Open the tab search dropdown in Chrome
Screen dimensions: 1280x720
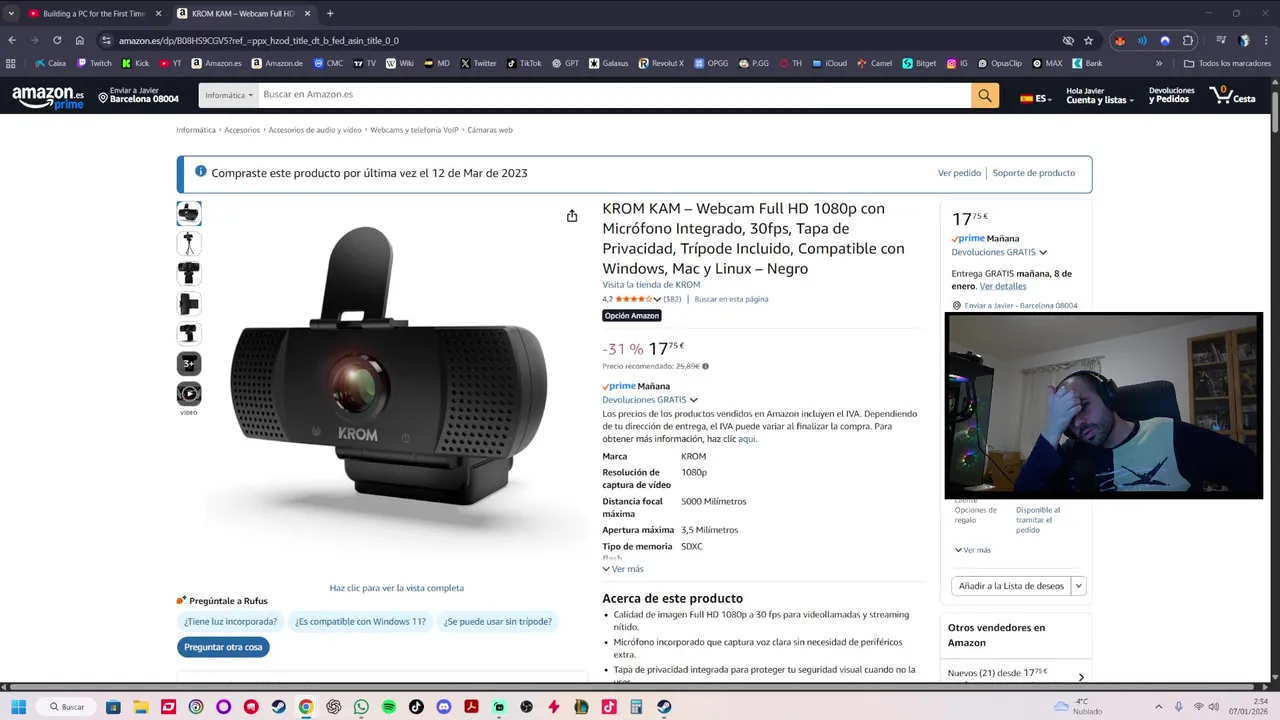pyautogui.click(x=11, y=13)
